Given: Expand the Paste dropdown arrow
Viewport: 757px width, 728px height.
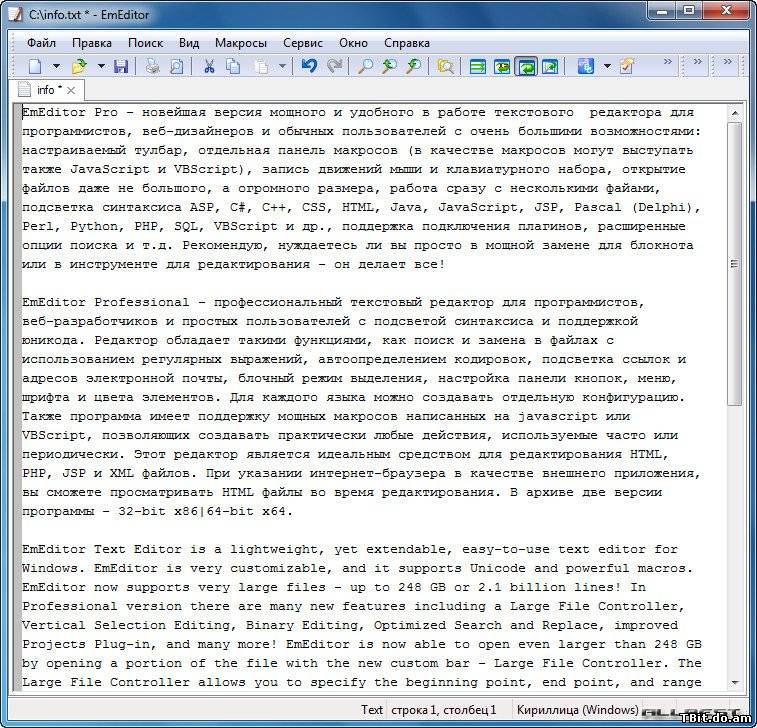Looking at the screenshot, I should click(282, 66).
